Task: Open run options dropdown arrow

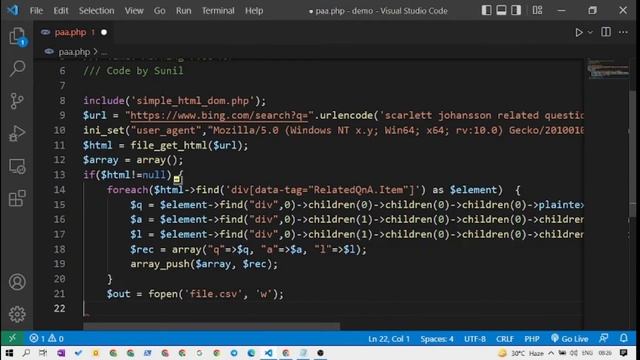Action: pos(590,32)
